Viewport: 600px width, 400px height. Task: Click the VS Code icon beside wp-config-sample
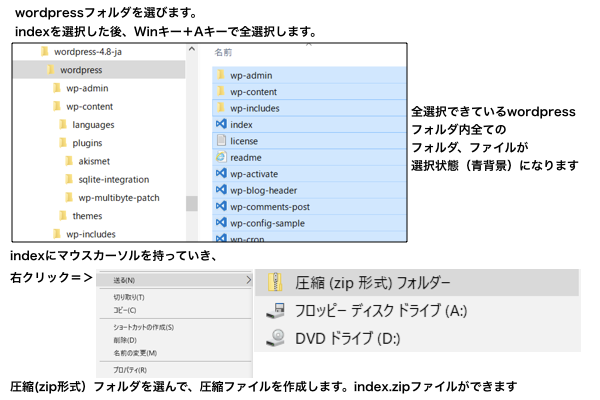221,222
